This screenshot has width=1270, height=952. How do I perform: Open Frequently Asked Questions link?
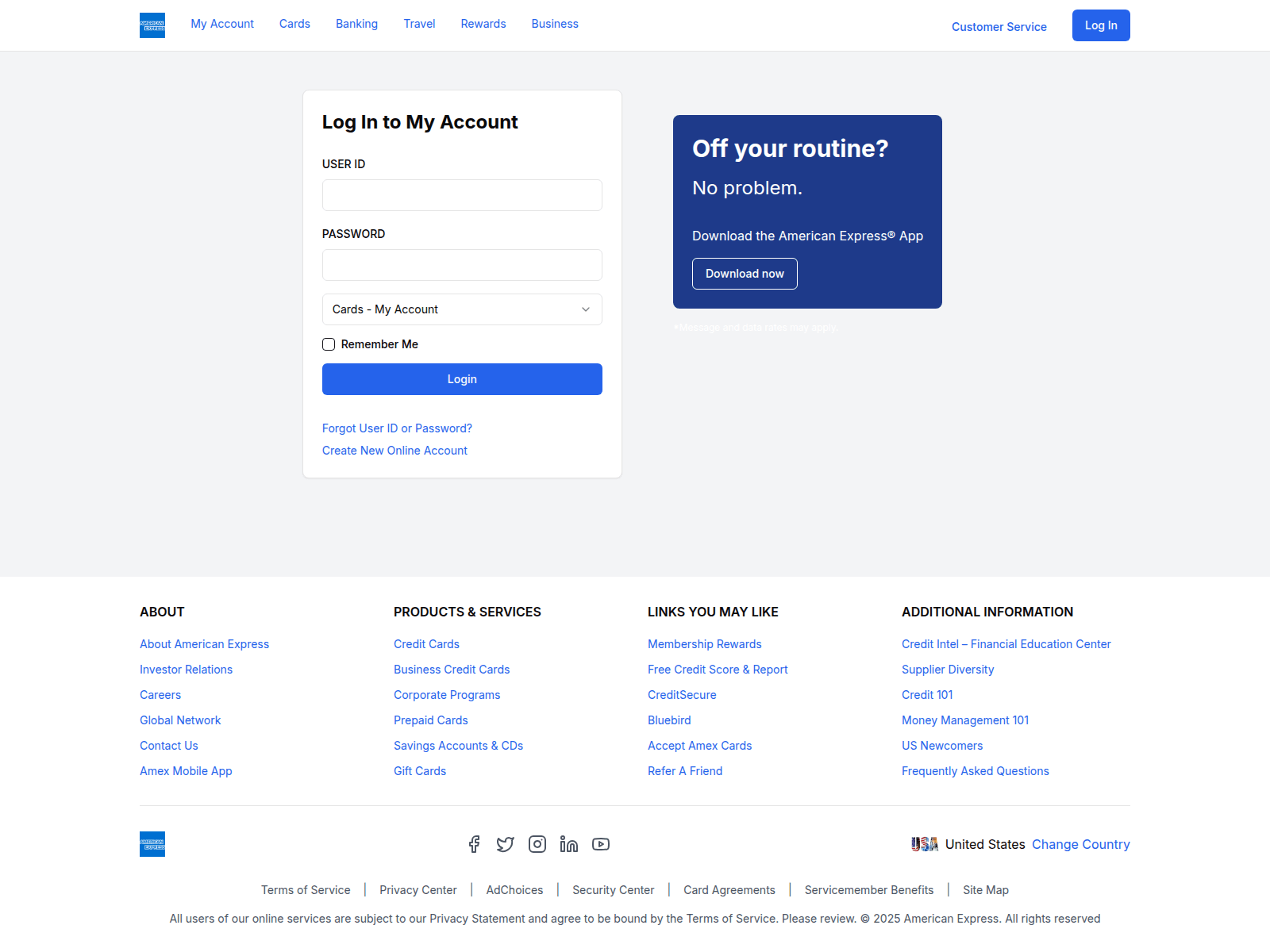pos(976,771)
